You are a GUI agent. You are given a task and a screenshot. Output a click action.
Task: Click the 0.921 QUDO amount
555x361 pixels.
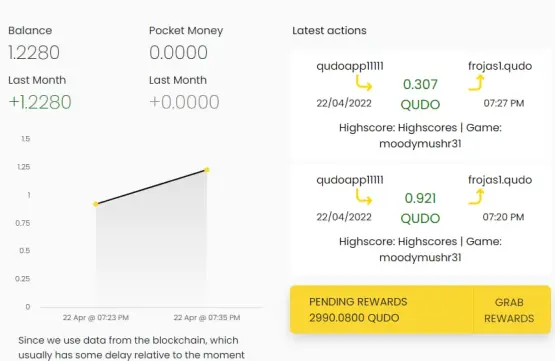pos(420,208)
